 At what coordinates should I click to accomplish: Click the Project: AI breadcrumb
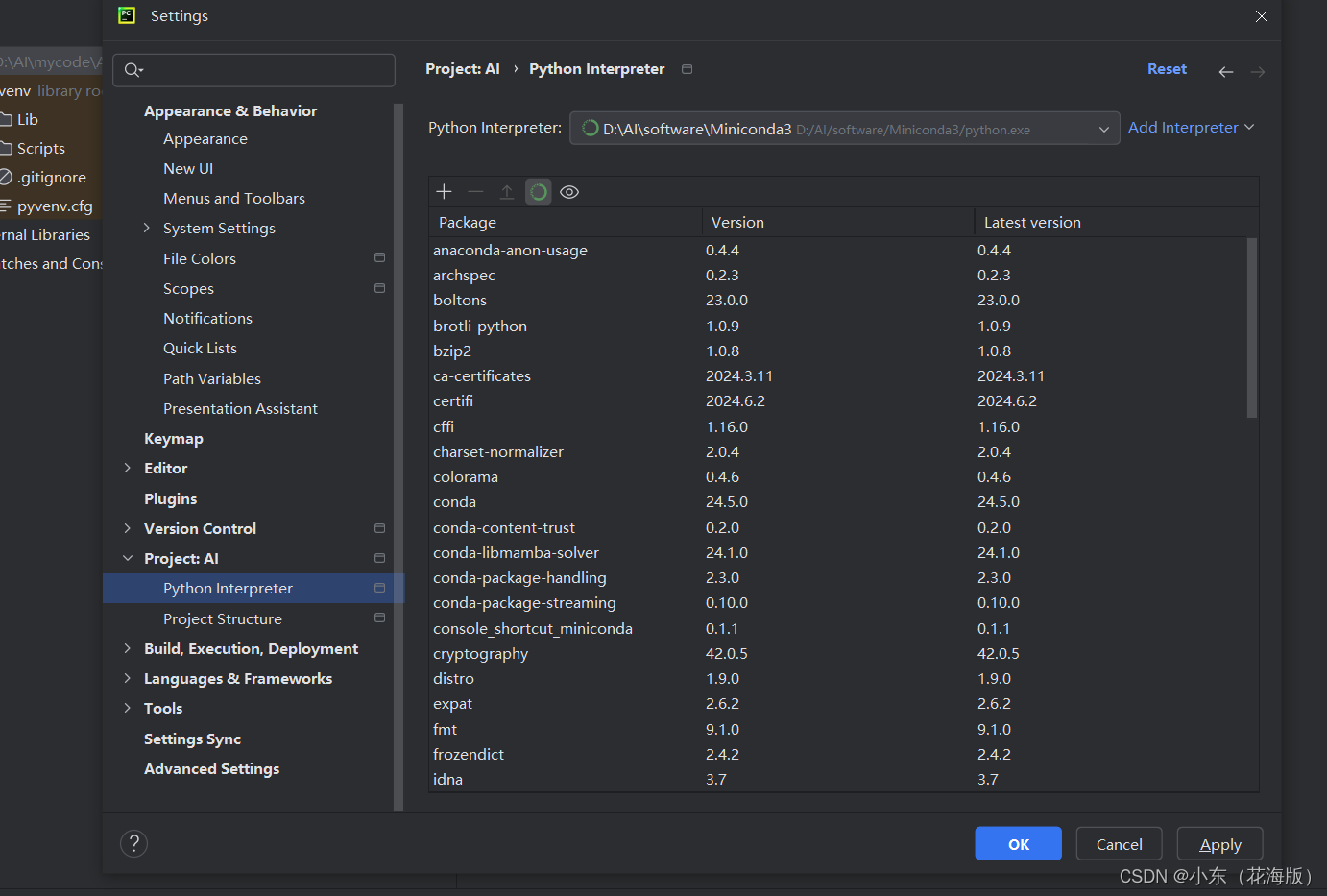[x=463, y=69]
